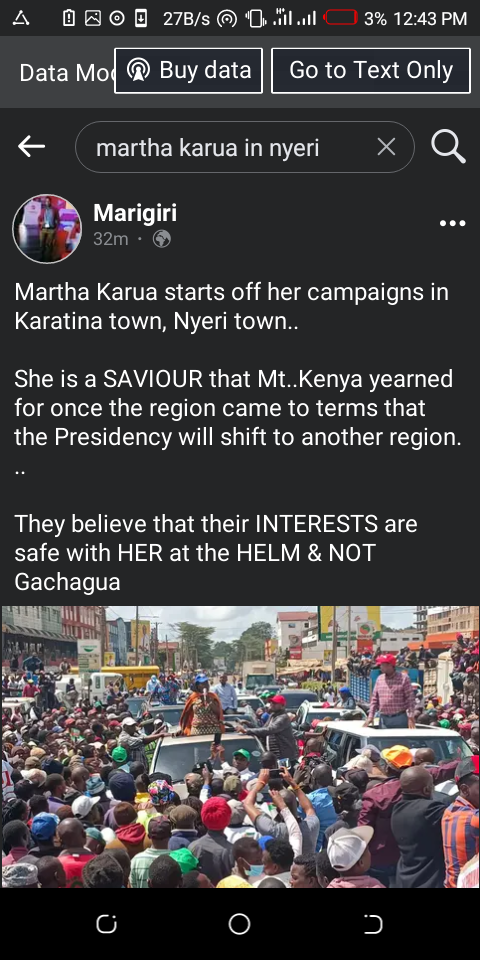Tap the post text about Martha Karua
The image size is (480, 960).
(239, 437)
